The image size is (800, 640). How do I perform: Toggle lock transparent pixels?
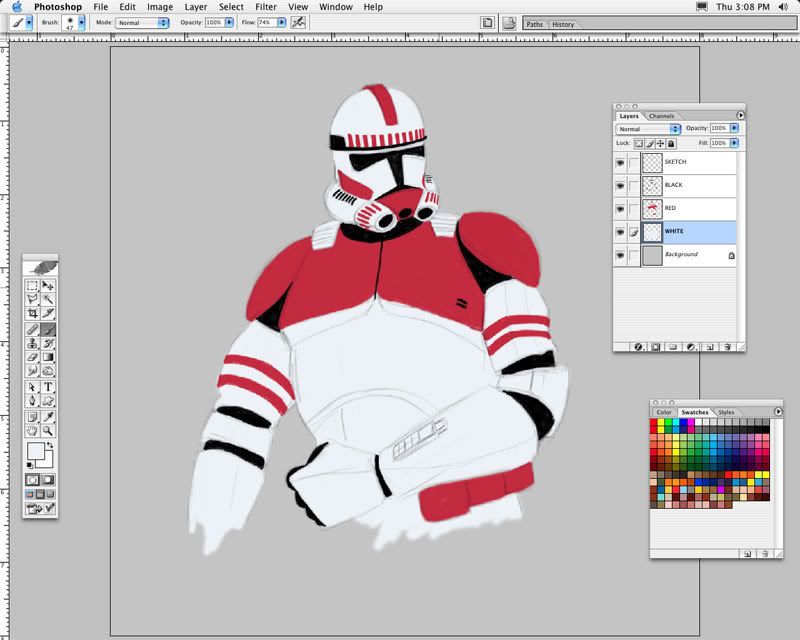(639, 143)
